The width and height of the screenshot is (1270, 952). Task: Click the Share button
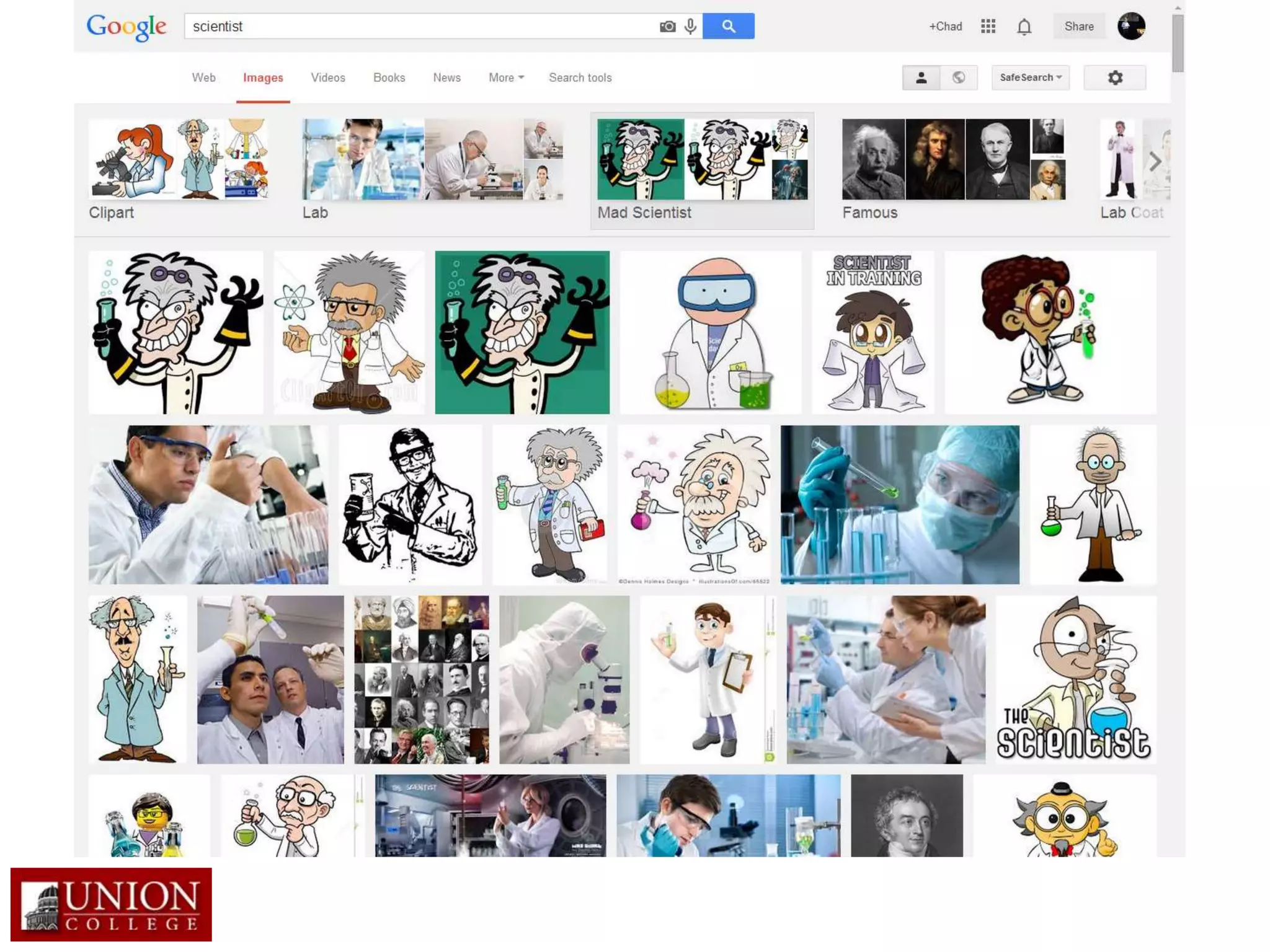[1078, 27]
